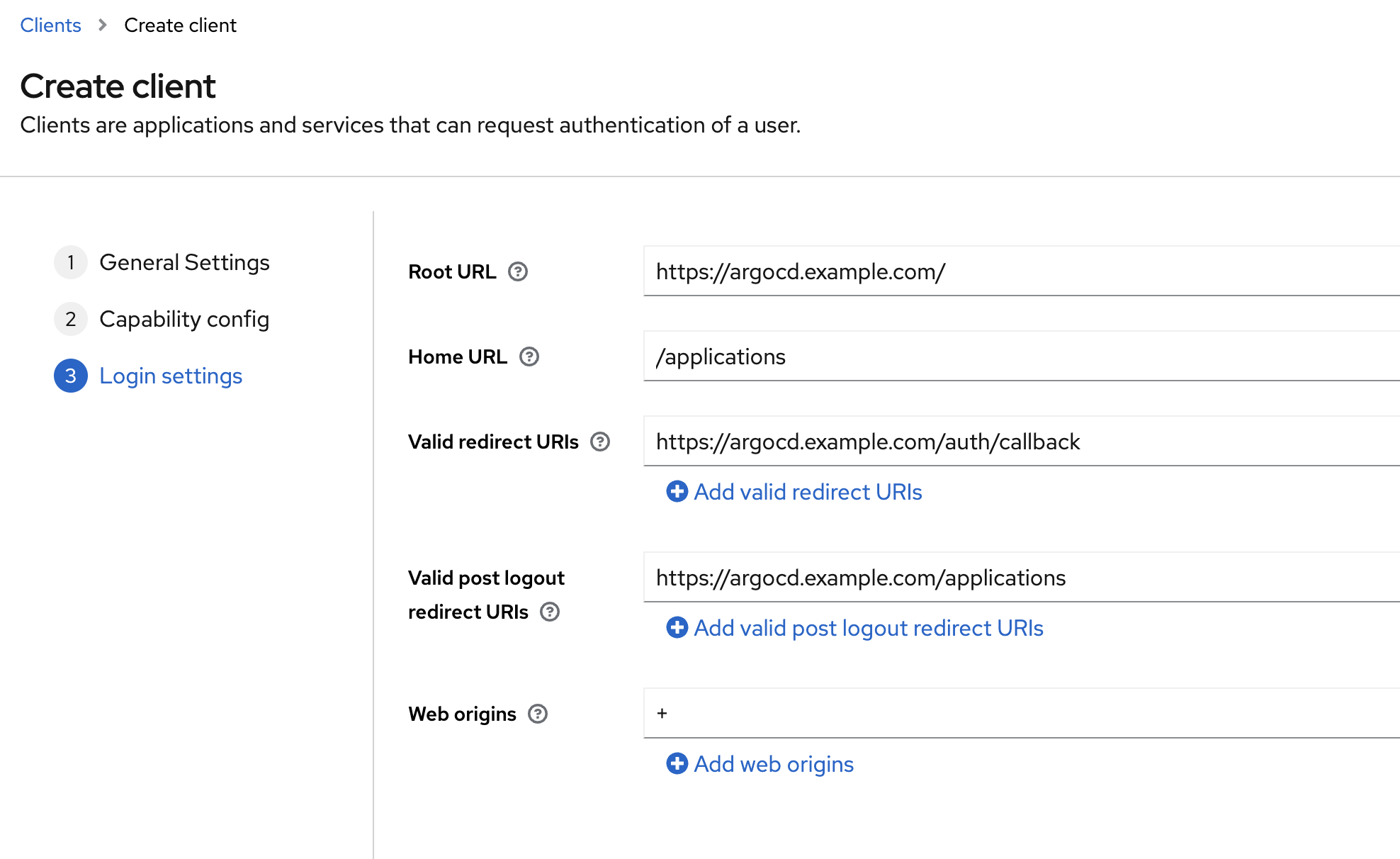This screenshot has height=859, width=1400.
Task: Show help for Valid post logout redirect URIs
Action: tap(550, 612)
